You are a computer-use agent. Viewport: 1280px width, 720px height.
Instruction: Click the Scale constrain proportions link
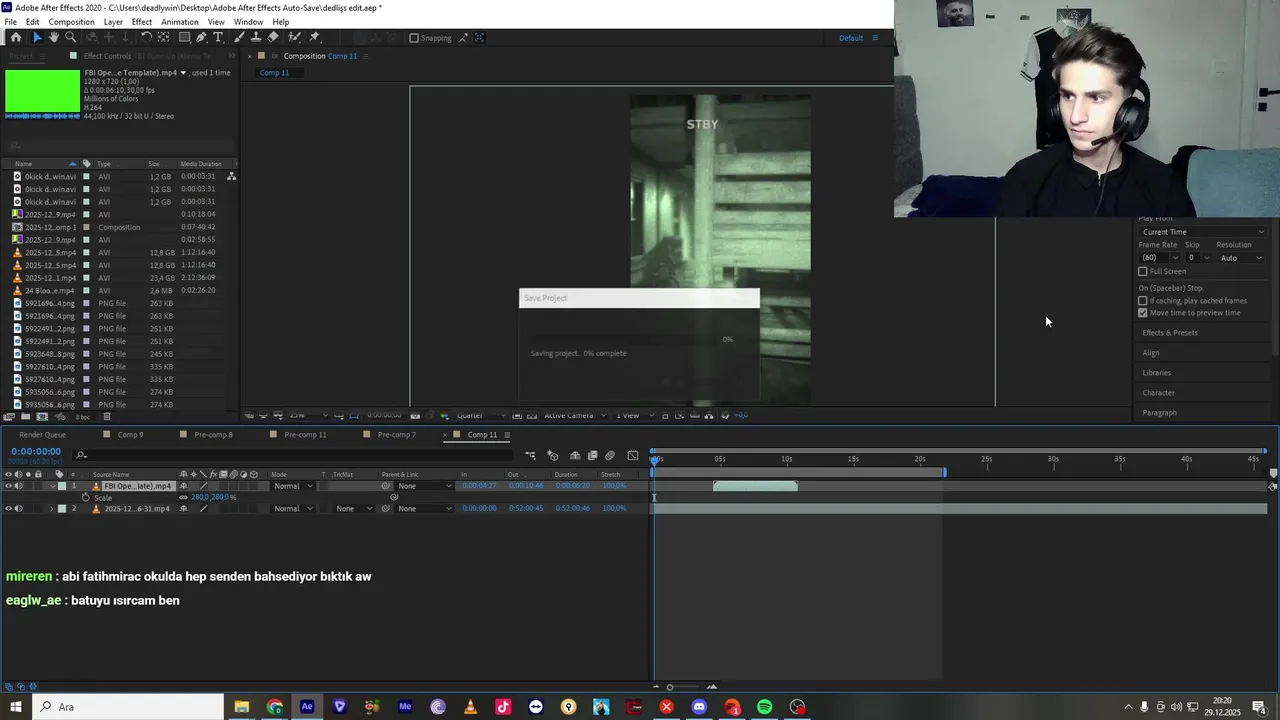point(183,497)
